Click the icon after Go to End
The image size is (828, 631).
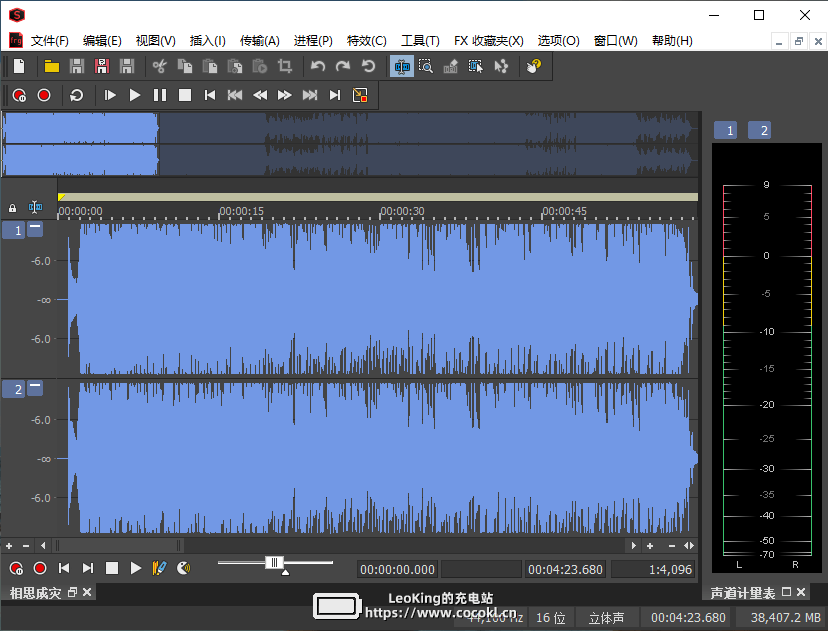click(360, 95)
